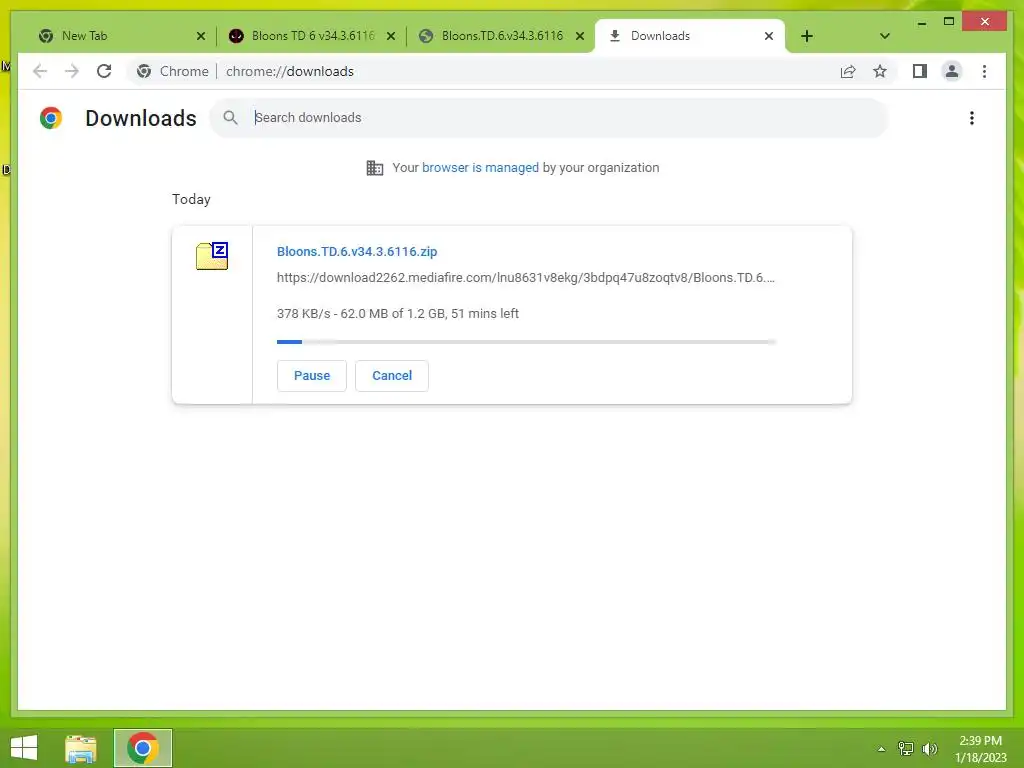Open File Explorer from taskbar

pyautogui.click(x=81, y=748)
